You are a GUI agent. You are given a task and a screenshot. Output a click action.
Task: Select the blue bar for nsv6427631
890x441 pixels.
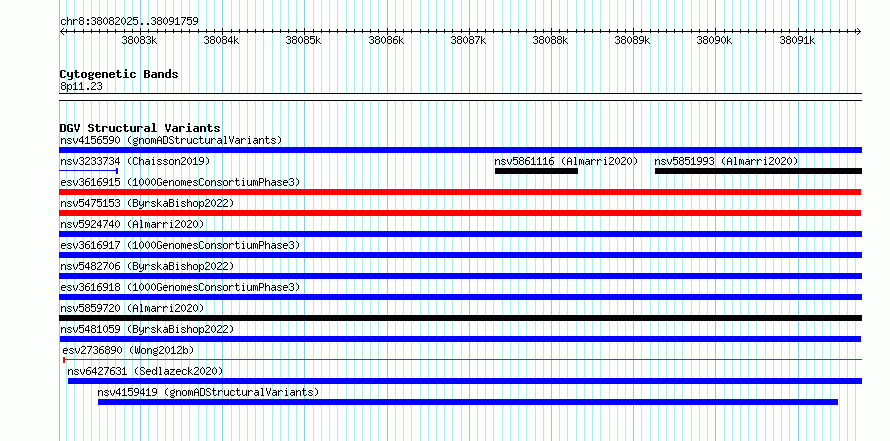pyautogui.click(x=465, y=381)
